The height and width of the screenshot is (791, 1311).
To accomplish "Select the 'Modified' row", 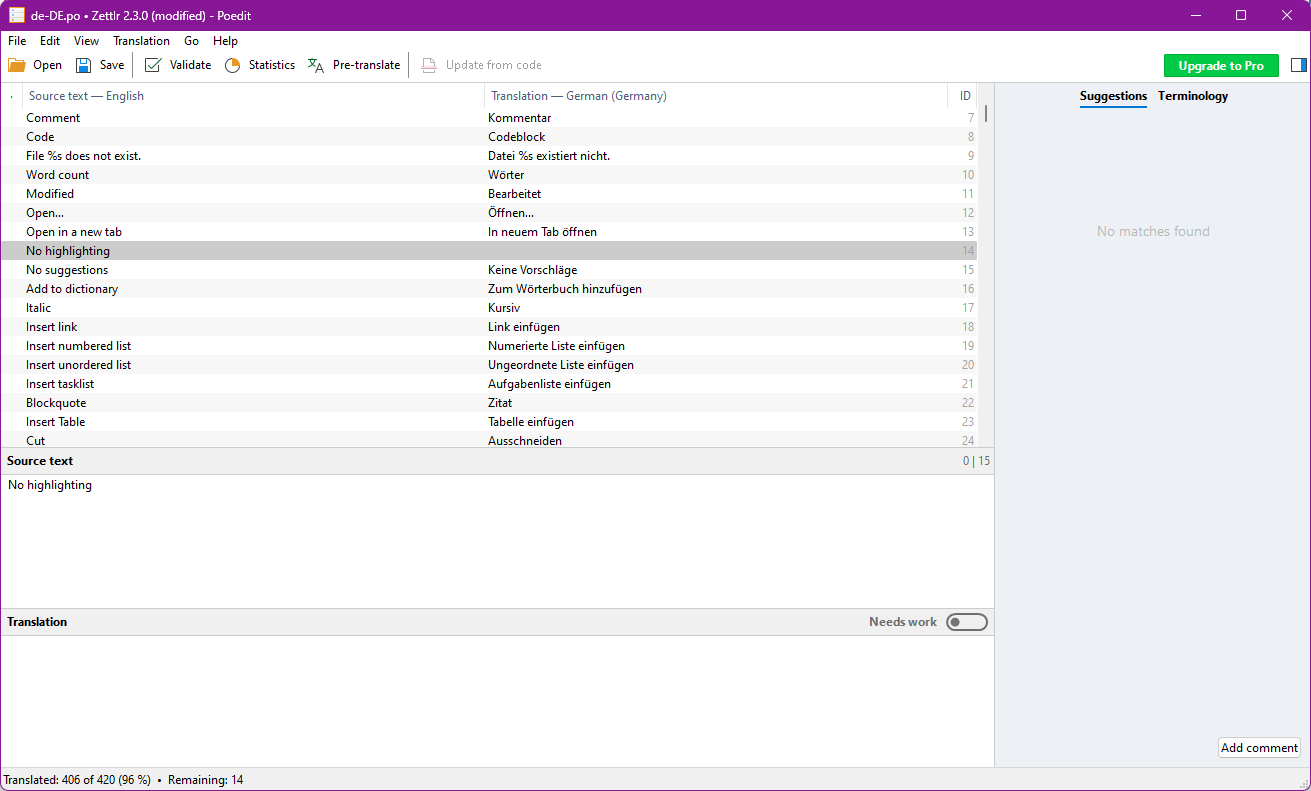I will [489, 194].
